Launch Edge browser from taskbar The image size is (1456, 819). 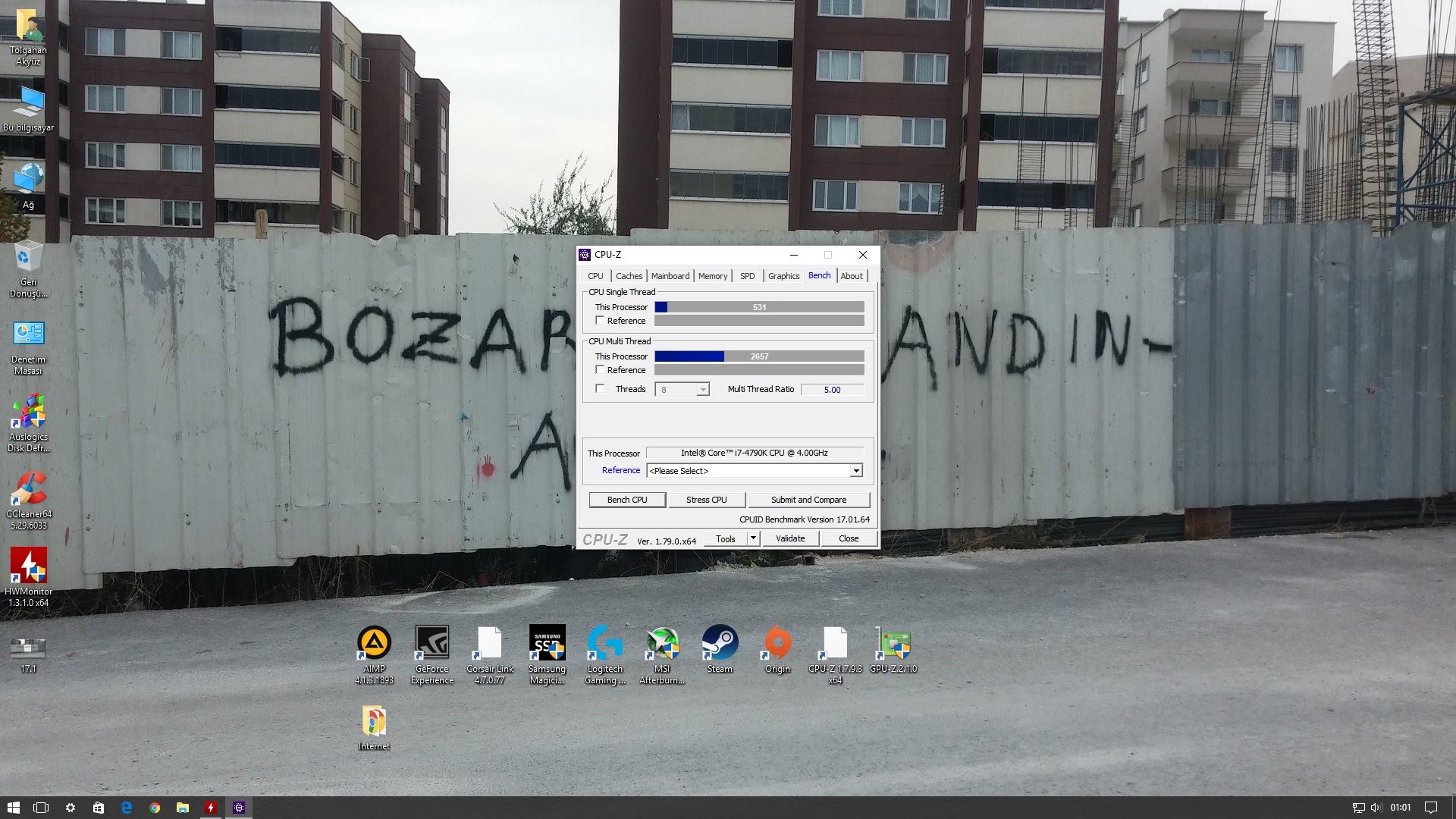[x=126, y=808]
